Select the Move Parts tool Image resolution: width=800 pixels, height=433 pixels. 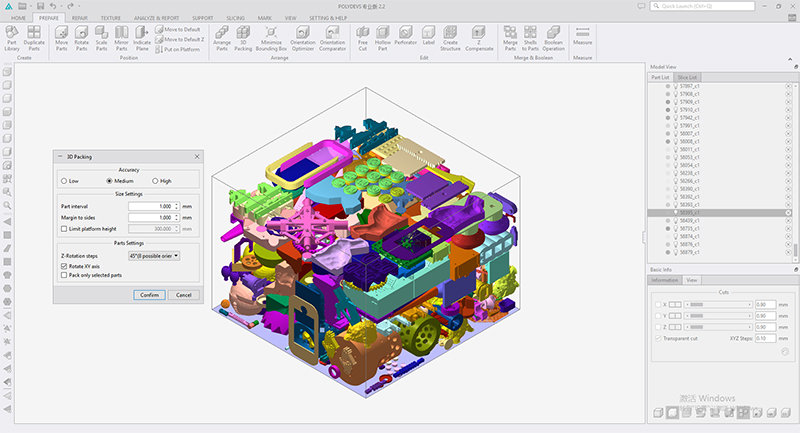pos(61,38)
